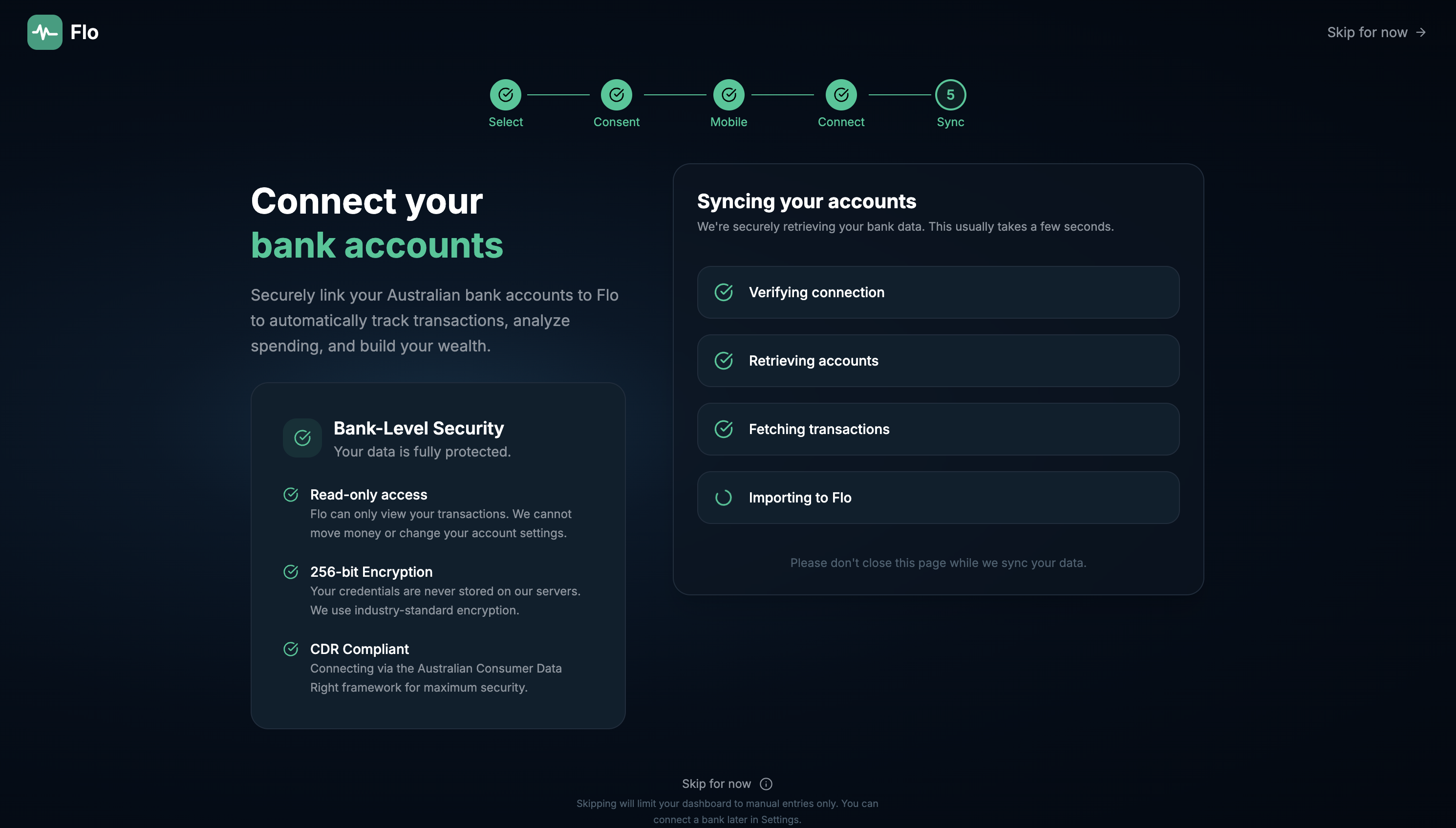Click the Flo pulse logo icon

pyautogui.click(x=45, y=32)
